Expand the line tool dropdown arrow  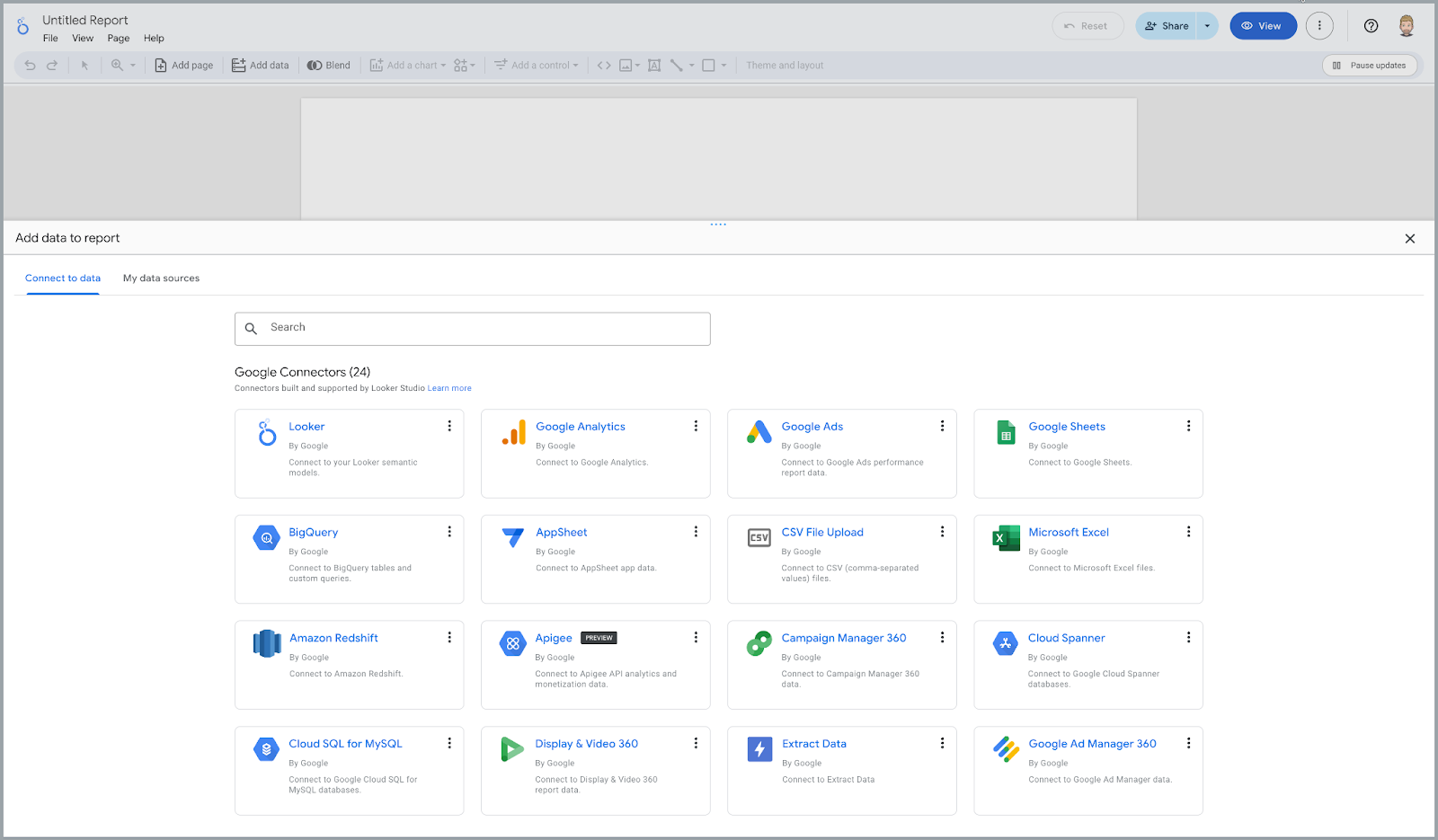click(x=692, y=66)
